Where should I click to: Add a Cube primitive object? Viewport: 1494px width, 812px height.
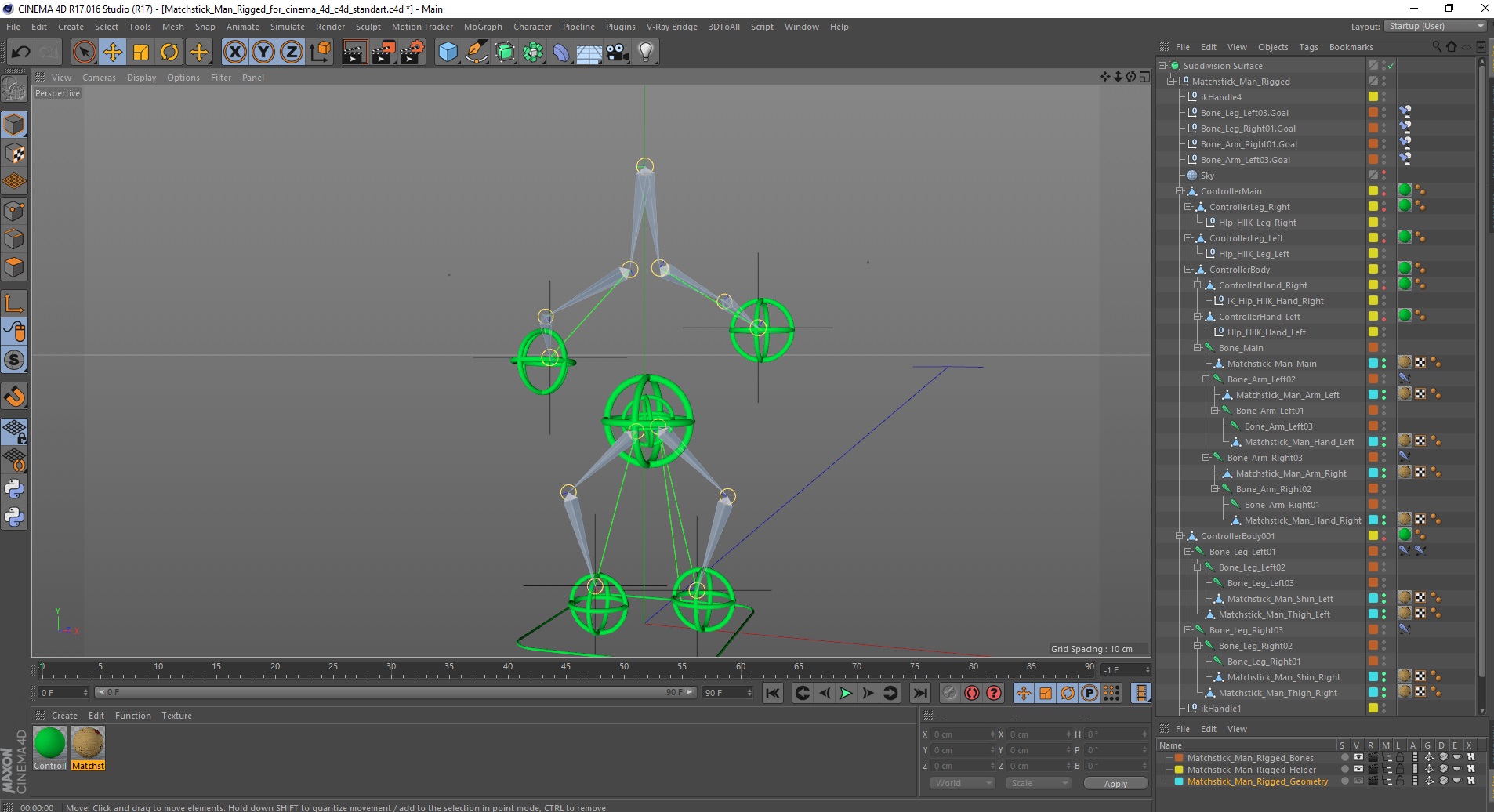click(448, 52)
